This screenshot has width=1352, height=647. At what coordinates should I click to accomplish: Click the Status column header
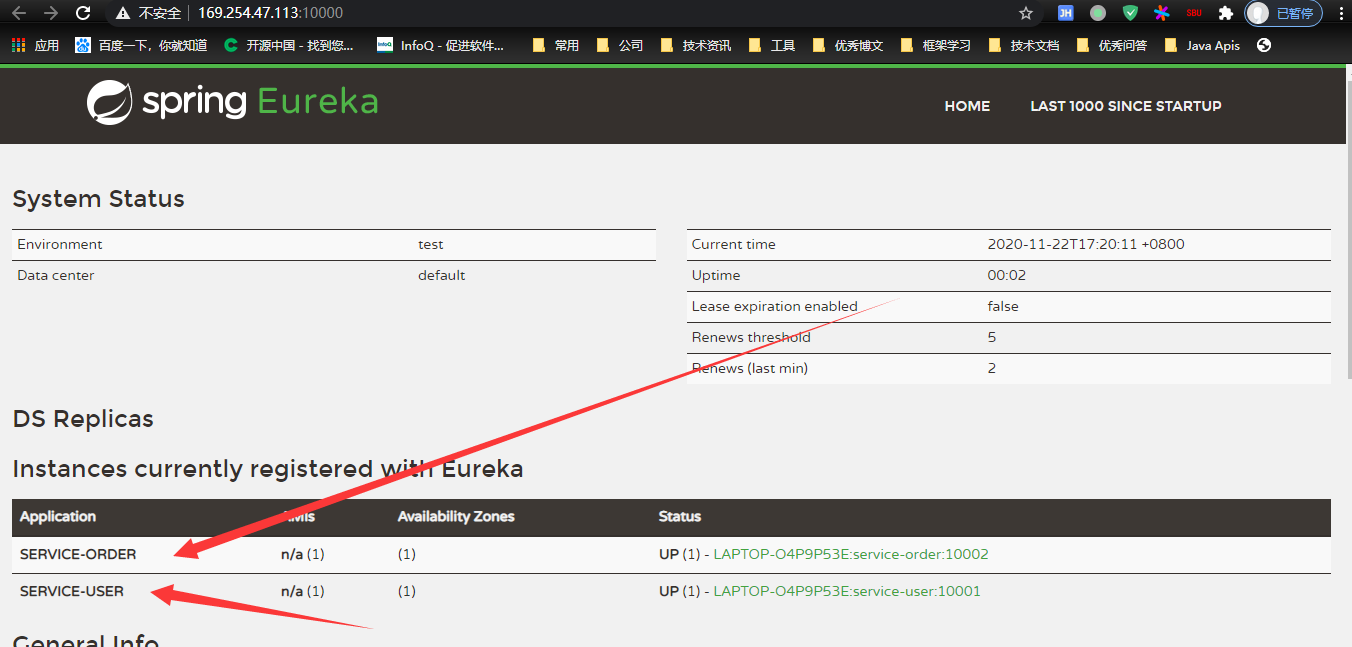[x=680, y=517]
